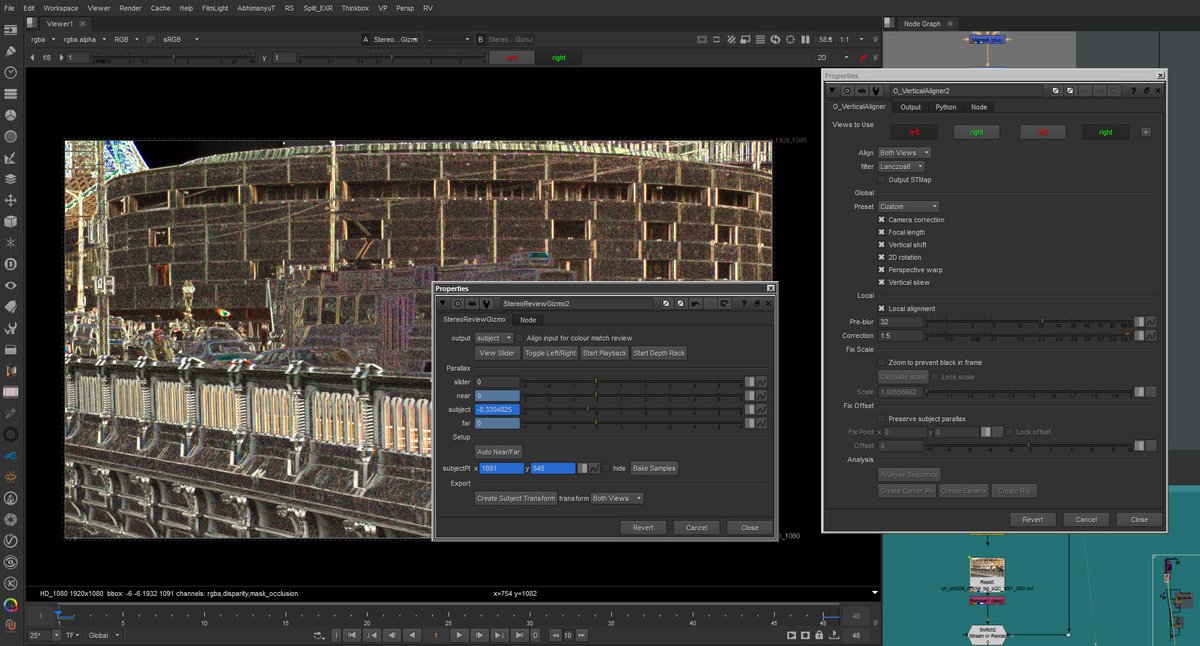Viewport: 1200px width, 646px height.
Task: Click the animation curve icon beside the slider control
Action: pyautogui.click(x=762, y=382)
